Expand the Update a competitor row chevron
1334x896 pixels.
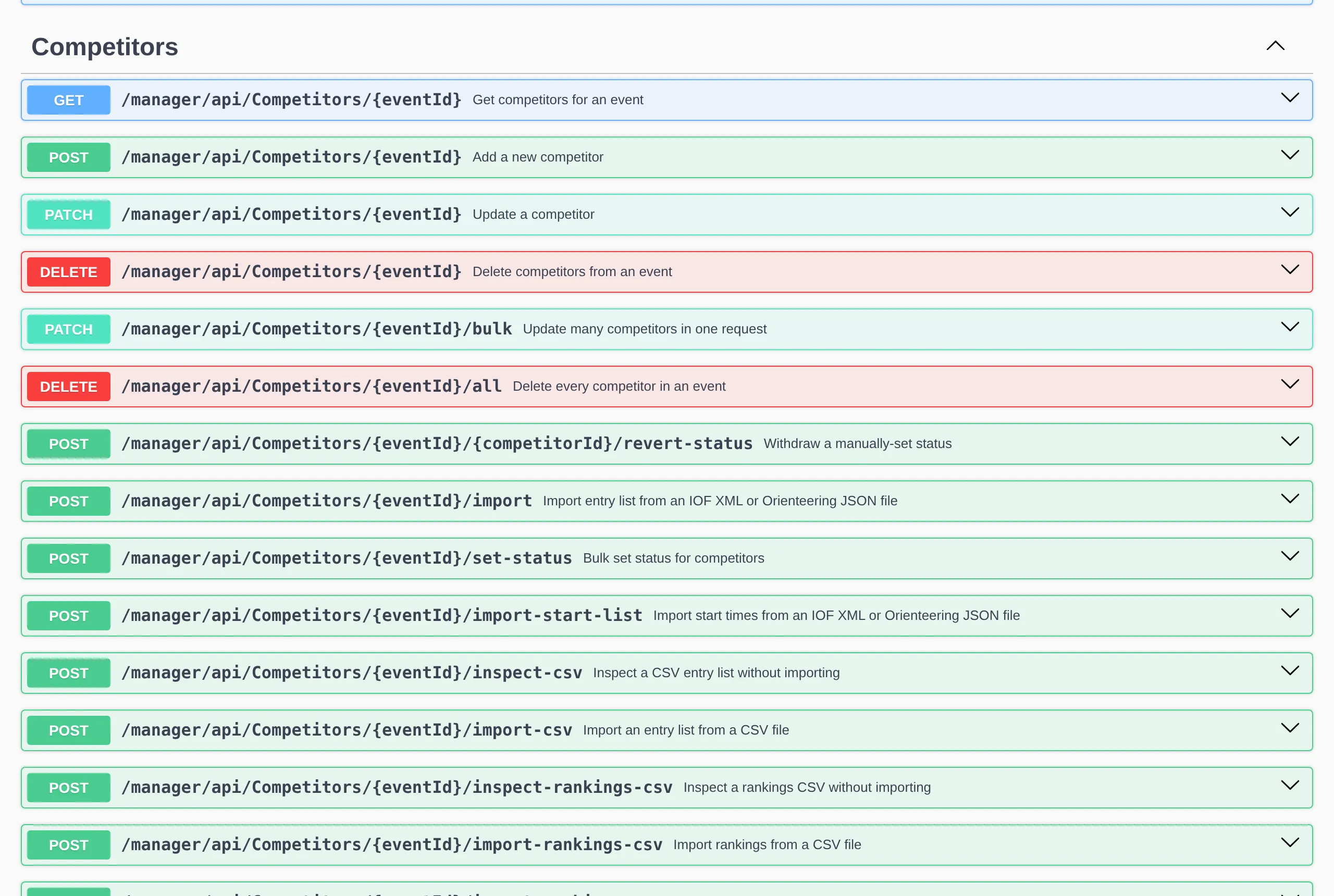click(x=1289, y=212)
